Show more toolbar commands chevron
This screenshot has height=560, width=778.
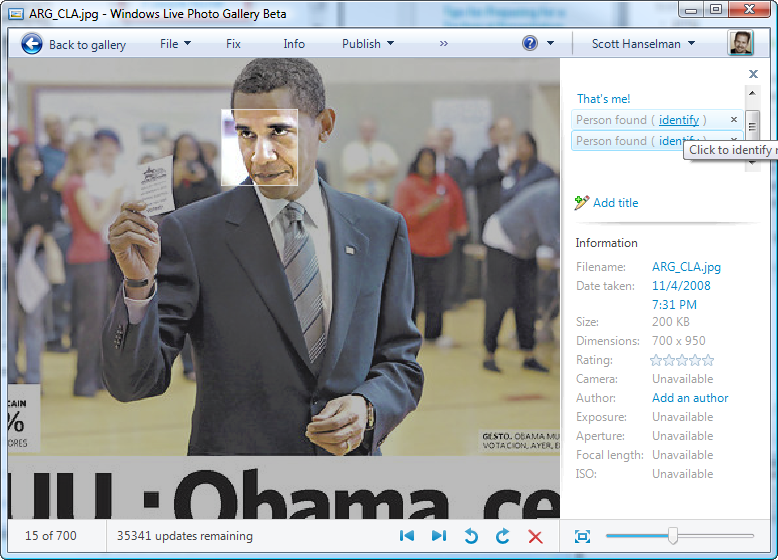tap(444, 44)
